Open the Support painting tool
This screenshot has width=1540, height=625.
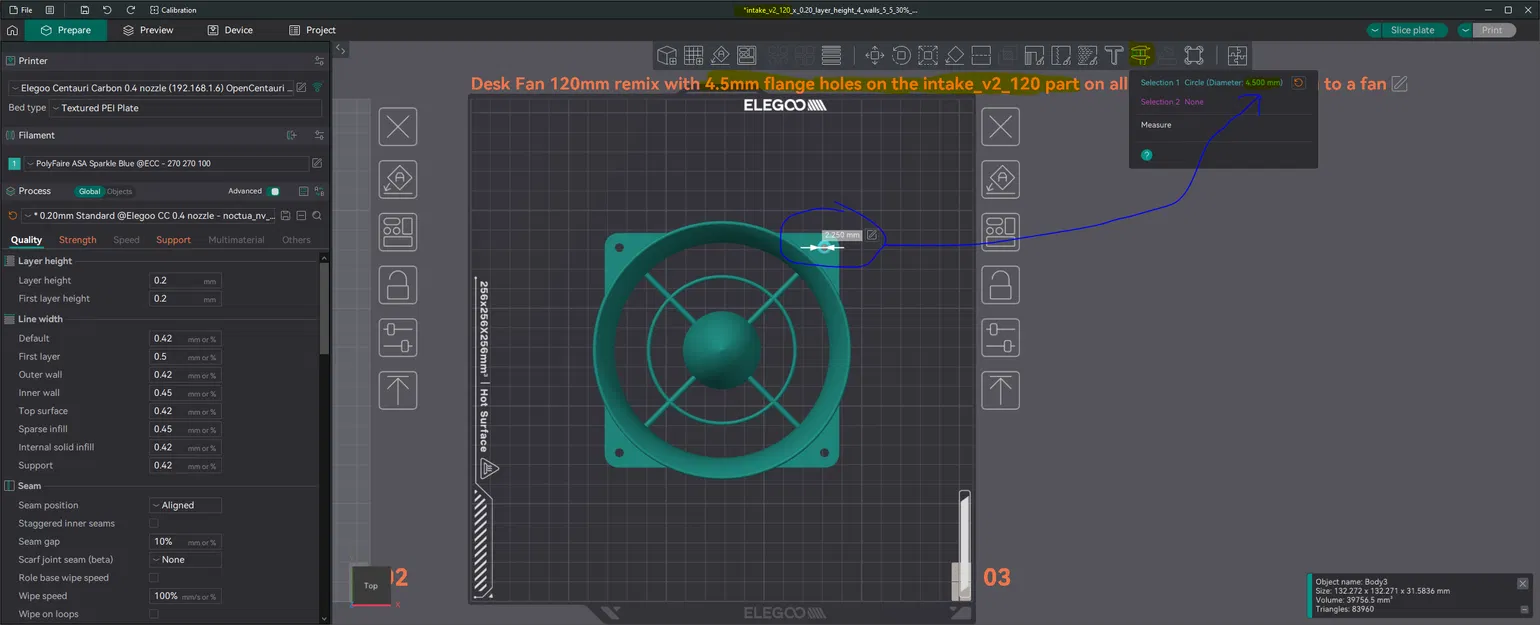(1035, 55)
